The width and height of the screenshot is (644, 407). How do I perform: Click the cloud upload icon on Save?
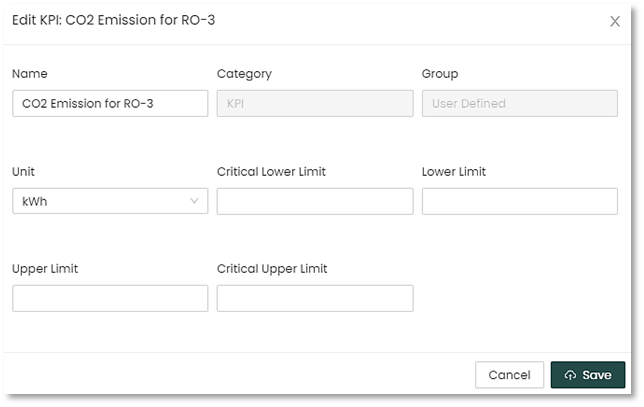click(570, 375)
